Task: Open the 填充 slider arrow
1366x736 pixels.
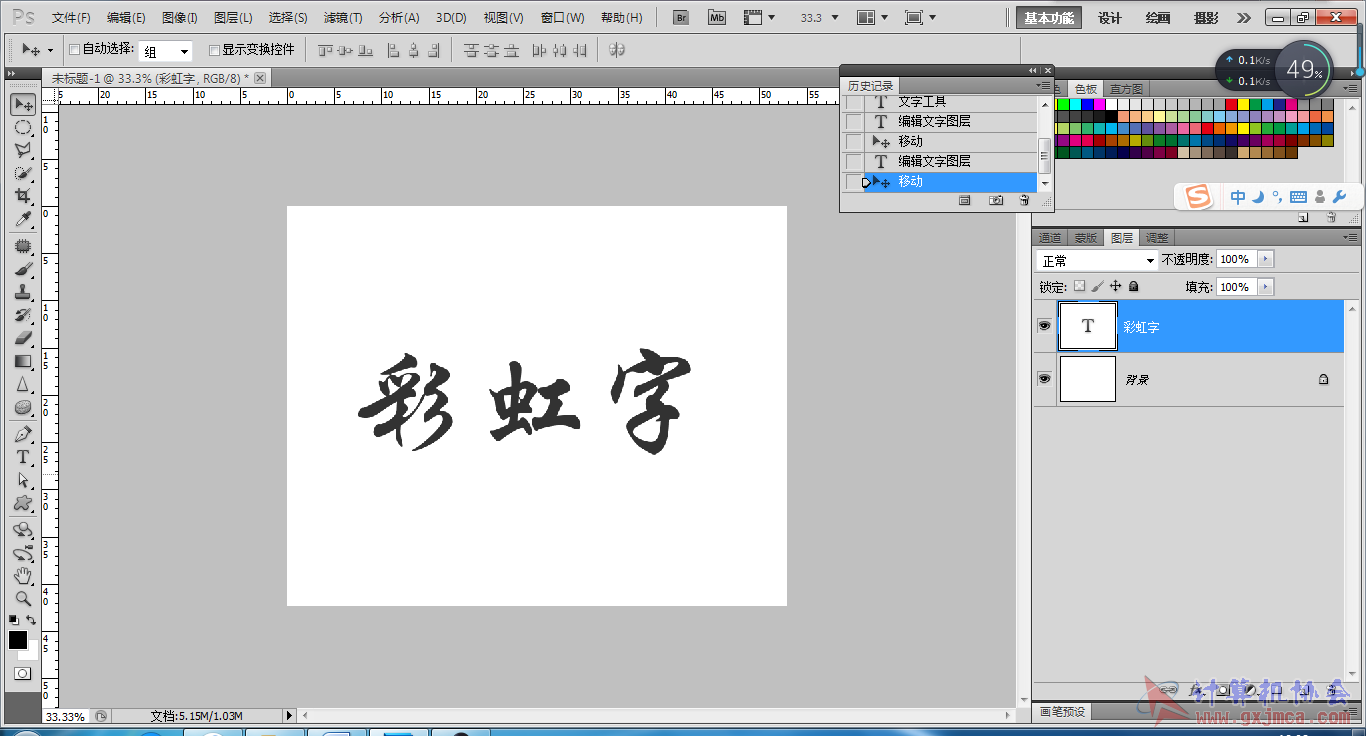Action: click(1266, 287)
